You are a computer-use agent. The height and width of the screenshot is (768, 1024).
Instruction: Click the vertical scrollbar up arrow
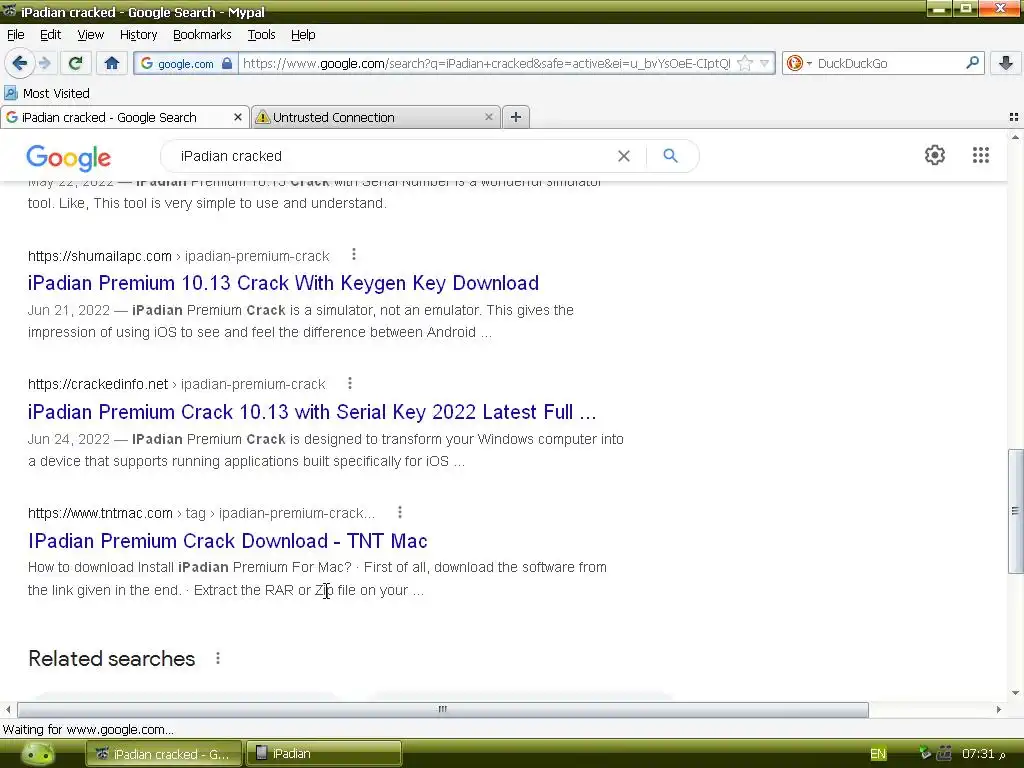click(x=1015, y=138)
